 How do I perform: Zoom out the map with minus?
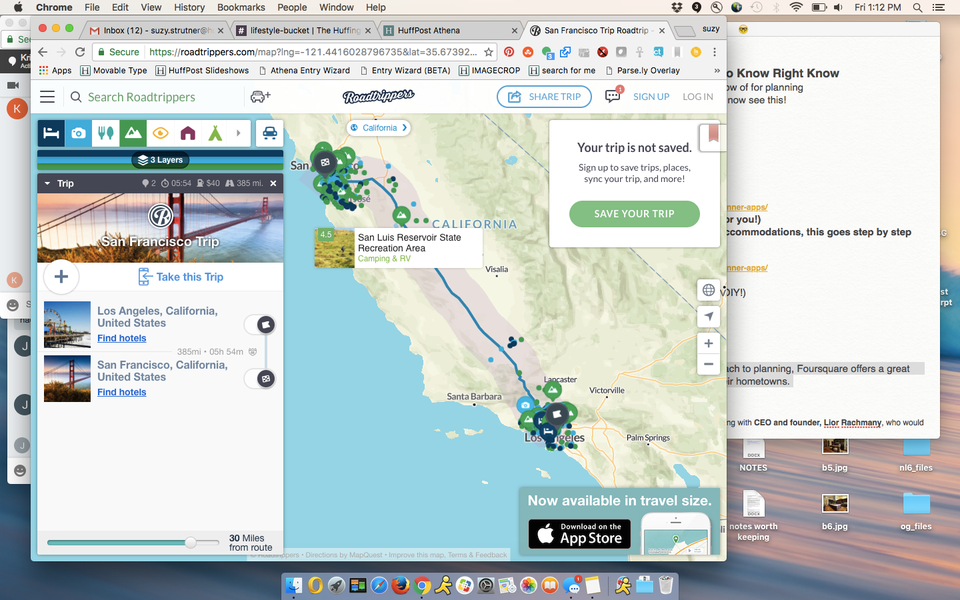(708, 364)
